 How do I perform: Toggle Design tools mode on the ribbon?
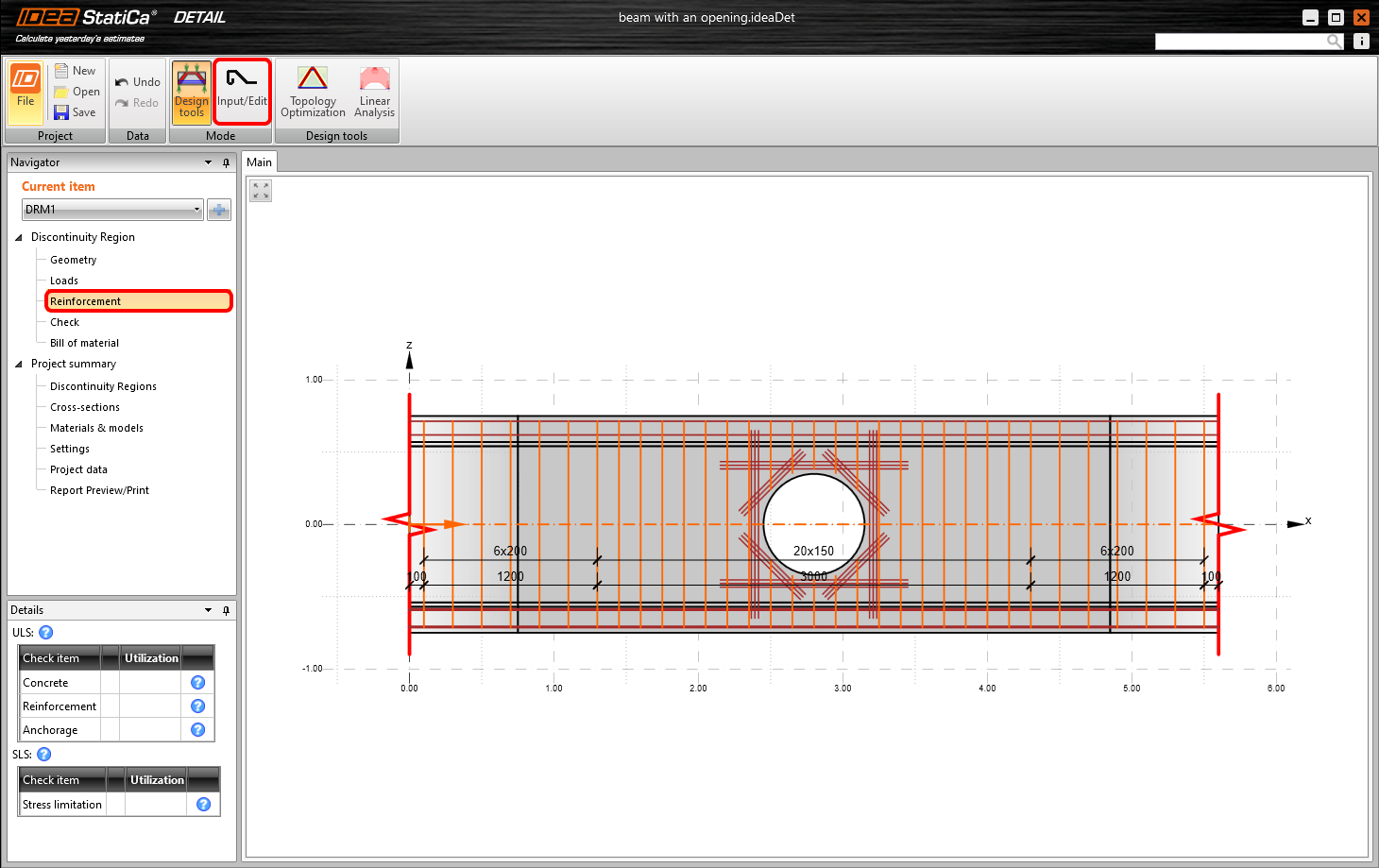click(x=191, y=91)
